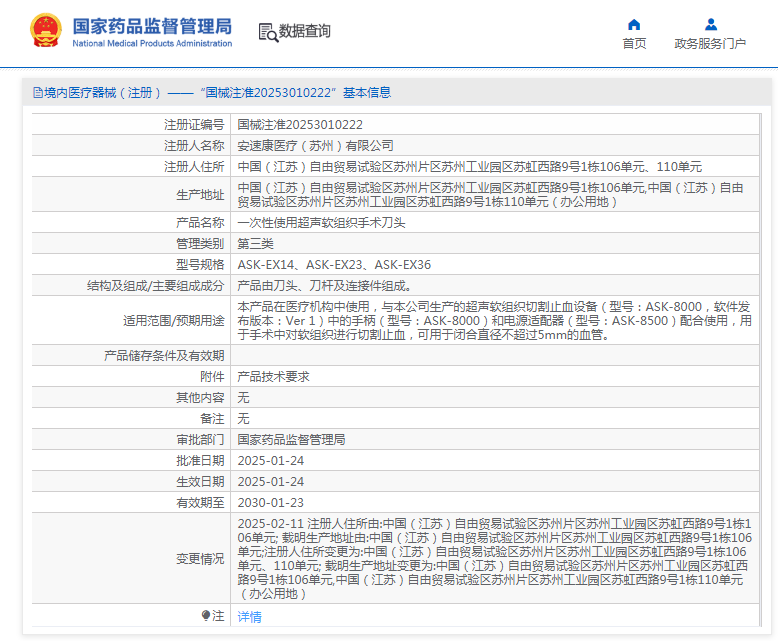778x641 pixels.
Task: Click 产品技术要求 attachment value
Action: click(x=273, y=377)
